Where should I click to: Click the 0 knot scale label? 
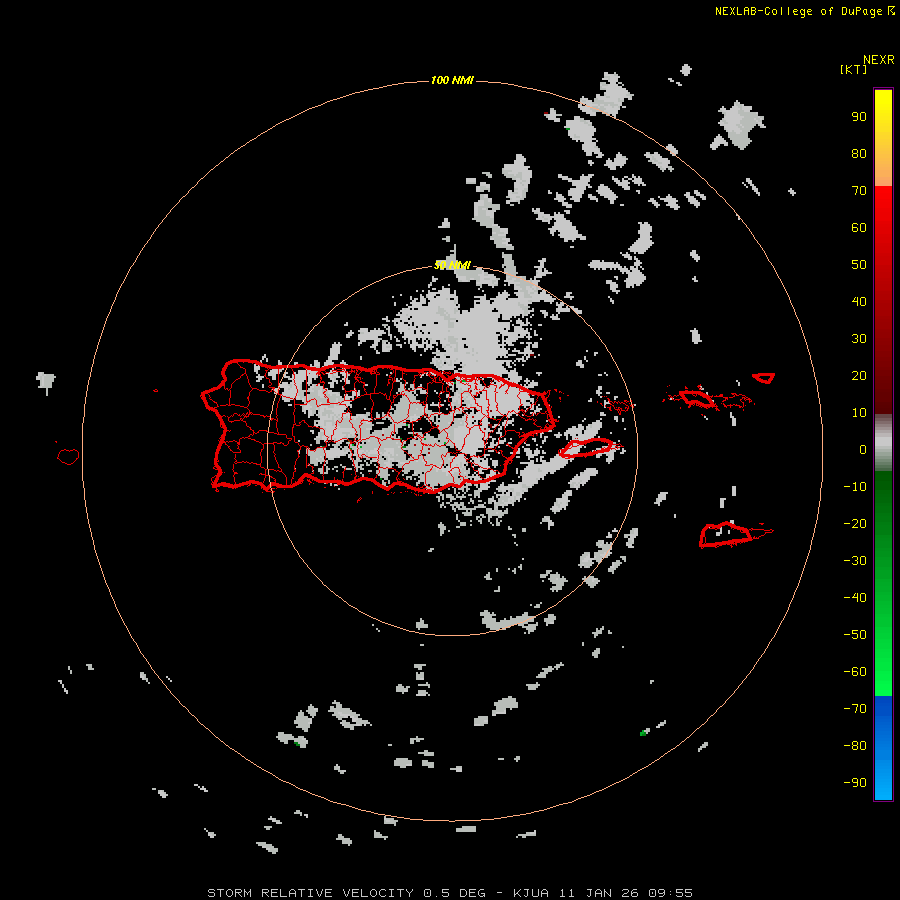(863, 450)
